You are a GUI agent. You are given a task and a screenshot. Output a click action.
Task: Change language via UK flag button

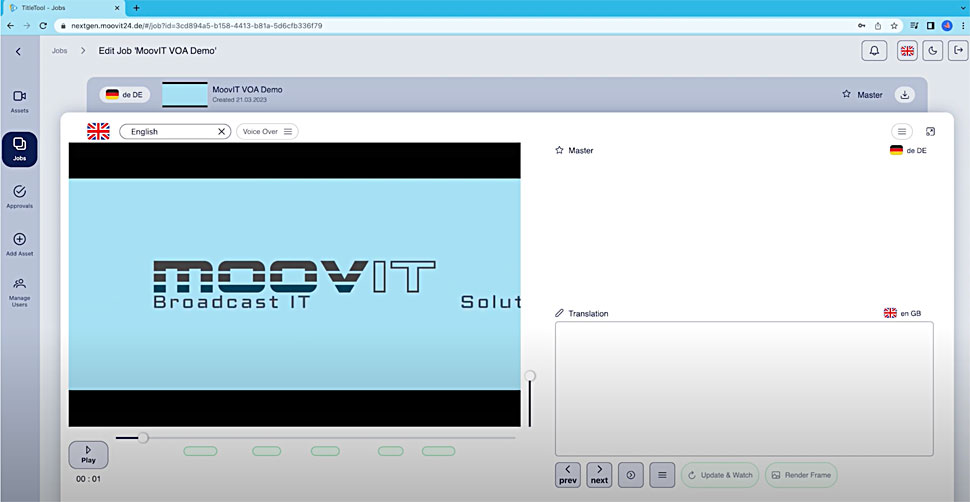pos(907,51)
